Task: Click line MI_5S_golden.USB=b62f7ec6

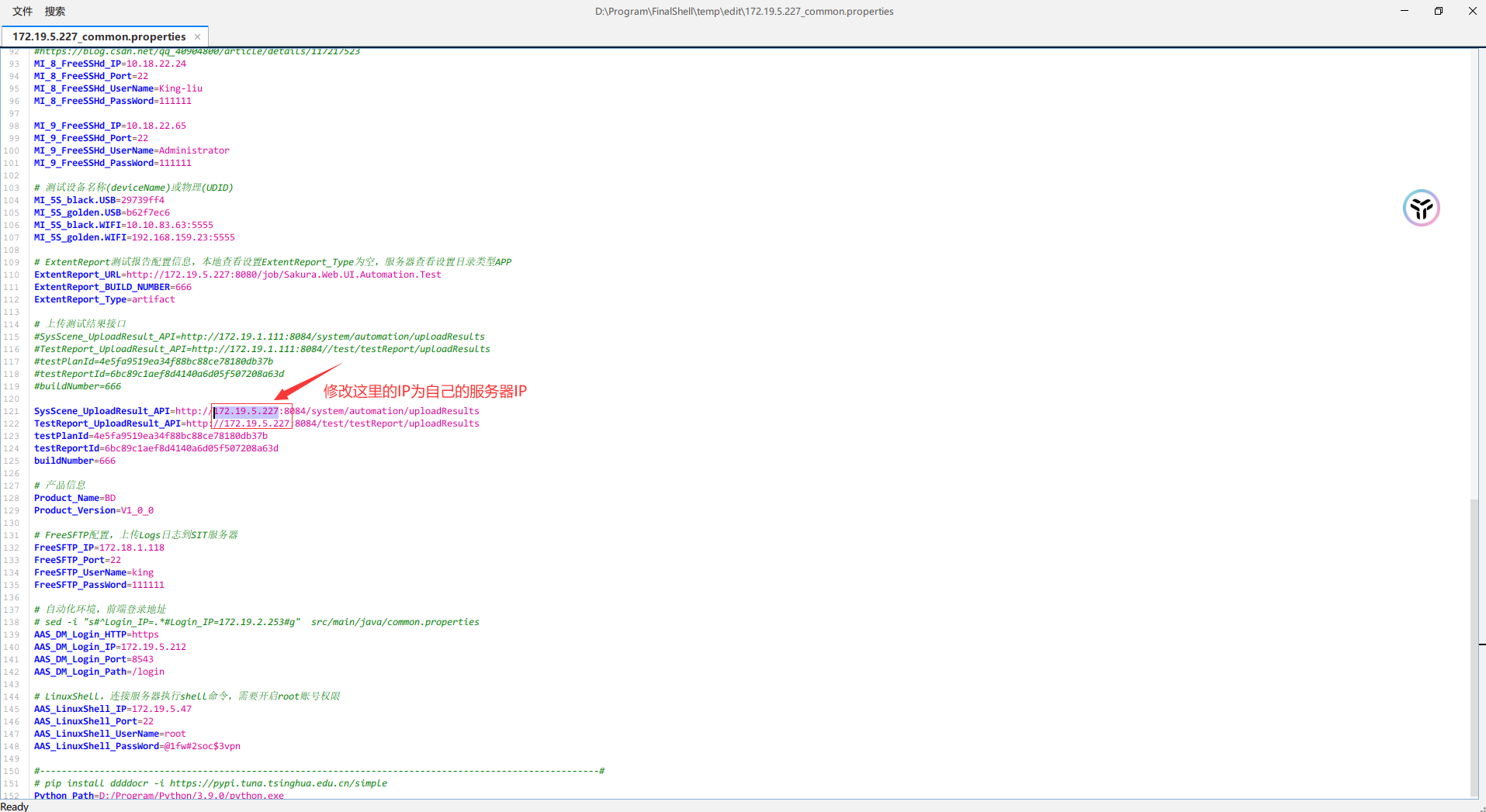Action: coord(102,213)
